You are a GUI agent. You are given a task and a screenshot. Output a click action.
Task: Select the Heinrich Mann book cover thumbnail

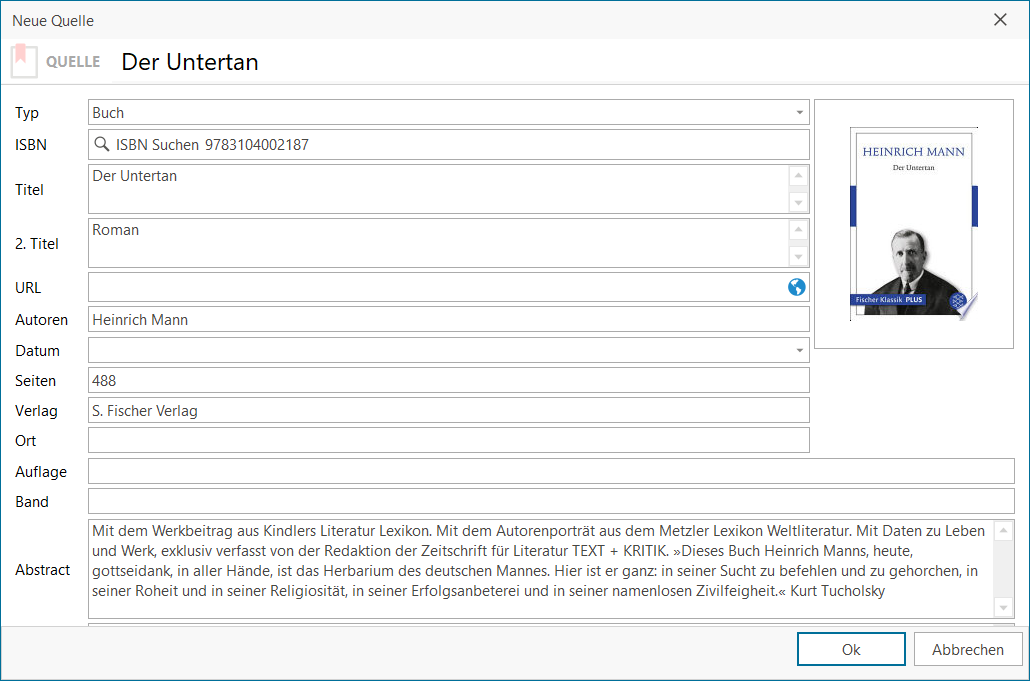(x=914, y=224)
